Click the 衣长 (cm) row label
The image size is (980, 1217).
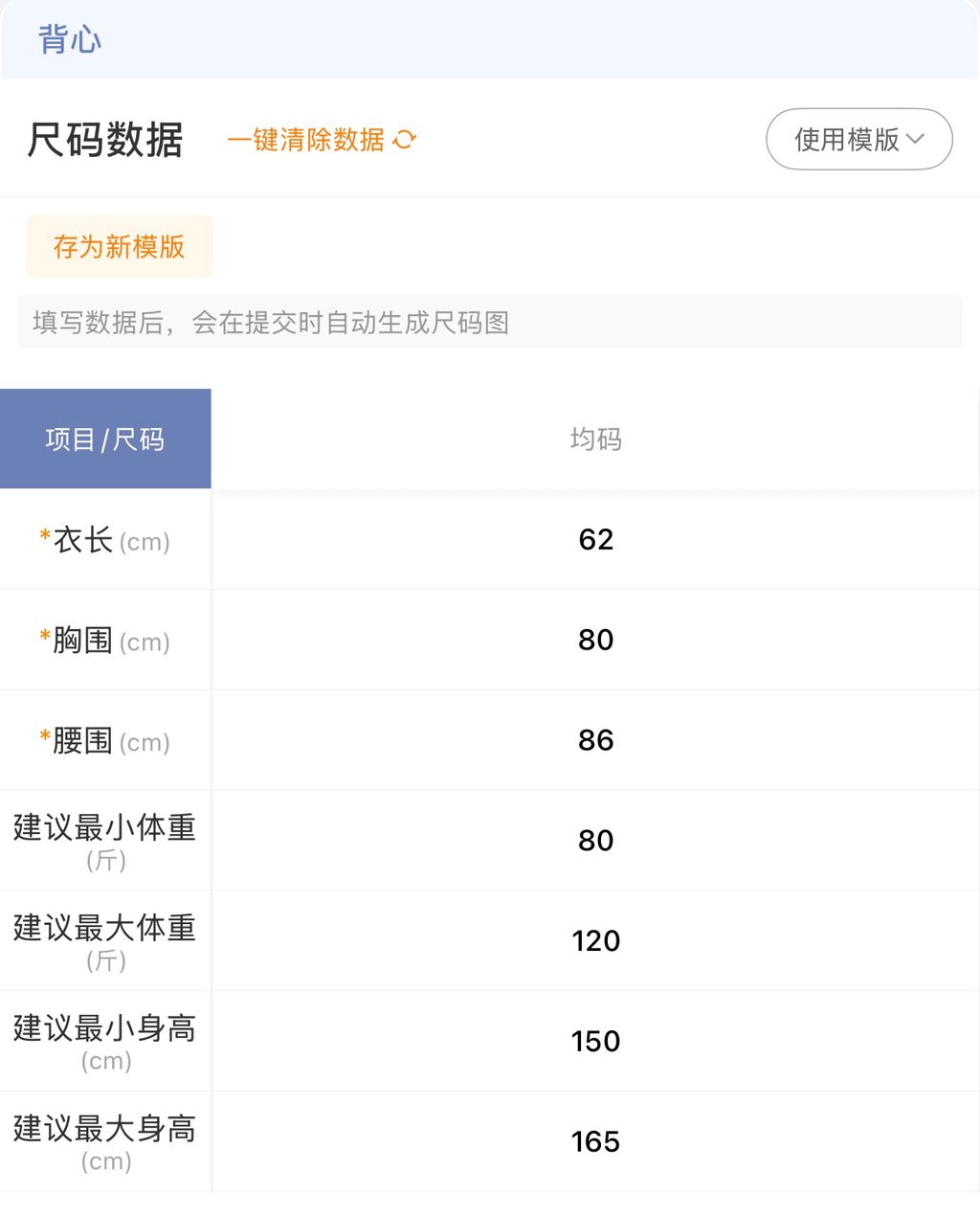pos(105,540)
